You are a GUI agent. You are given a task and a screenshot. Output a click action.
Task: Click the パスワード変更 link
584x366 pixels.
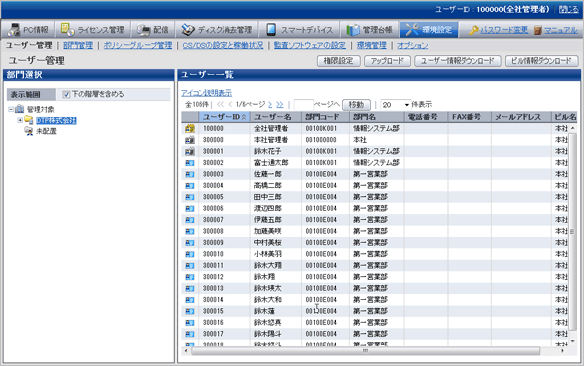tap(504, 30)
